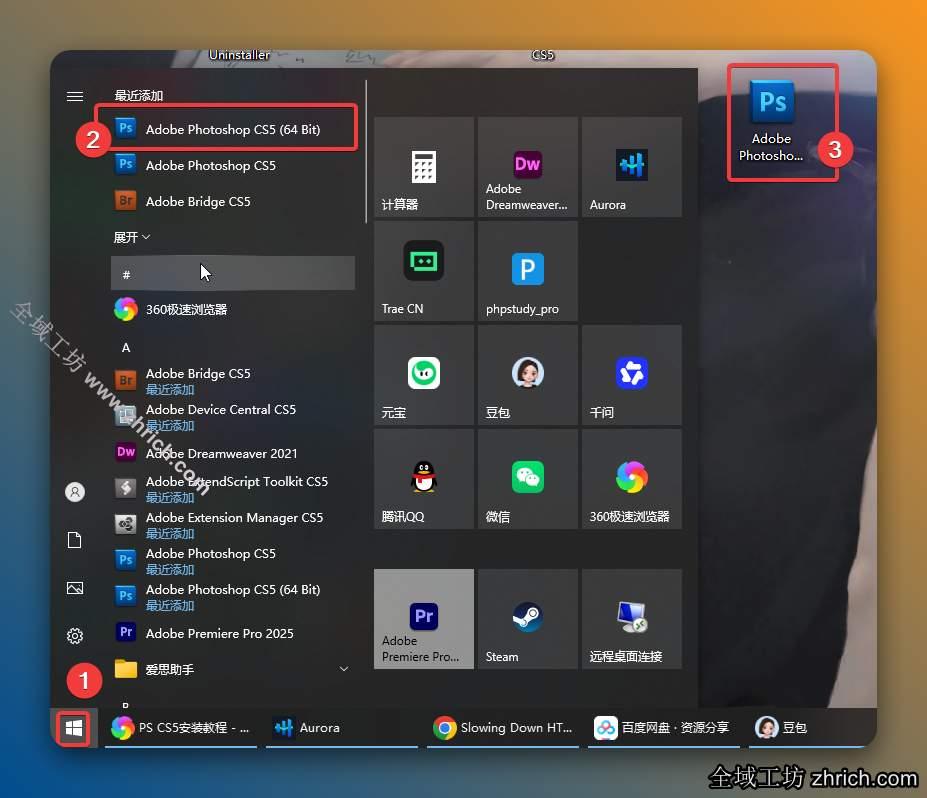This screenshot has height=798, width=927.
Task: Open Adobe Photoshop CS5 under letter A
Action: [233, 561]
